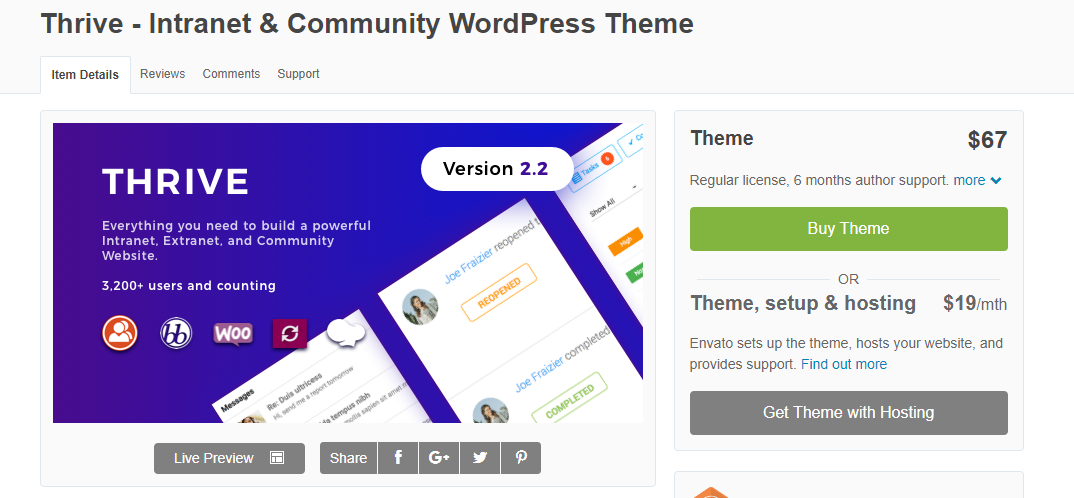
Task: Click the Share label button
Action: pyautogui.click(x=349, y=458)
